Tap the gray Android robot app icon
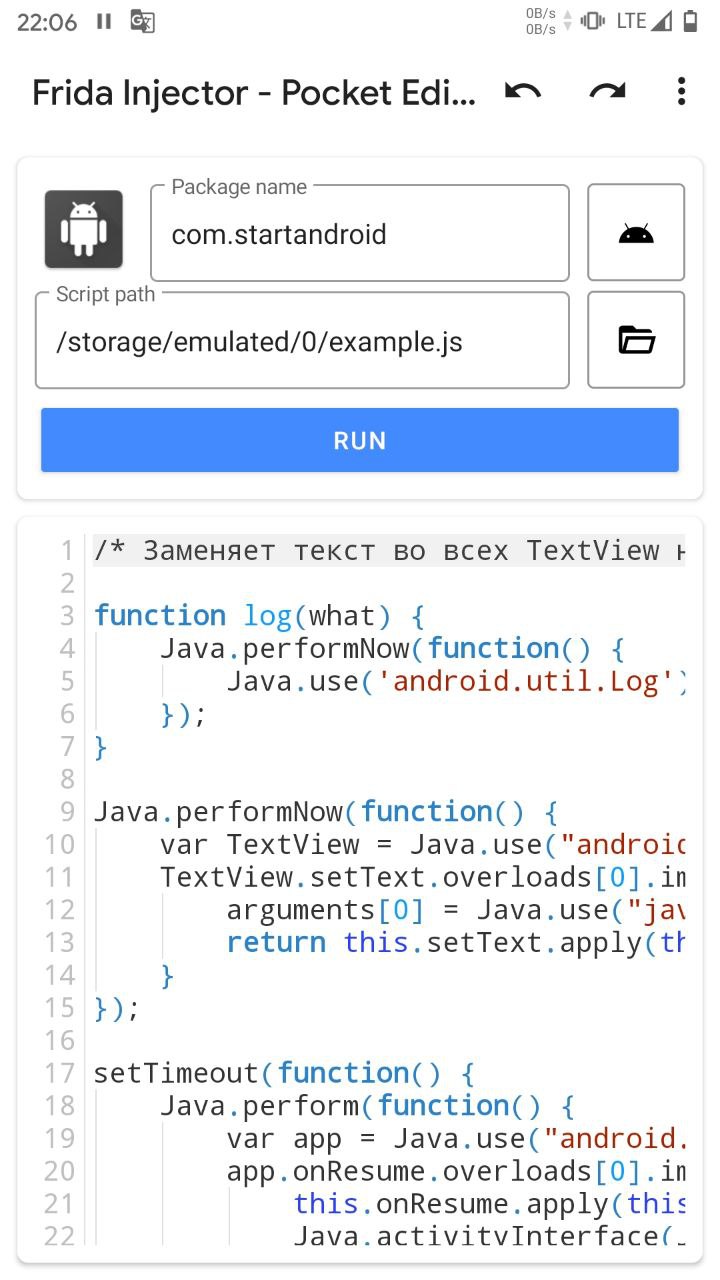The height and width of the screenshot is (1280, 720). 84,230
